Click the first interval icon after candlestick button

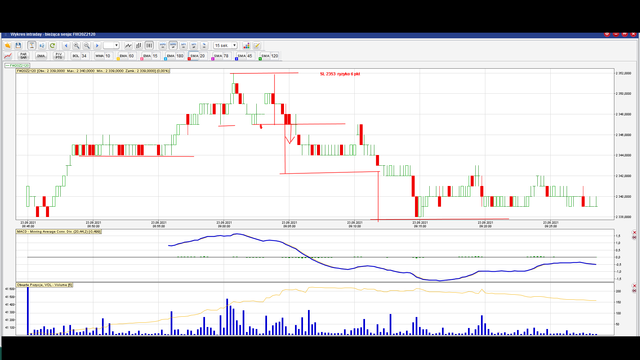click(162, 46)
